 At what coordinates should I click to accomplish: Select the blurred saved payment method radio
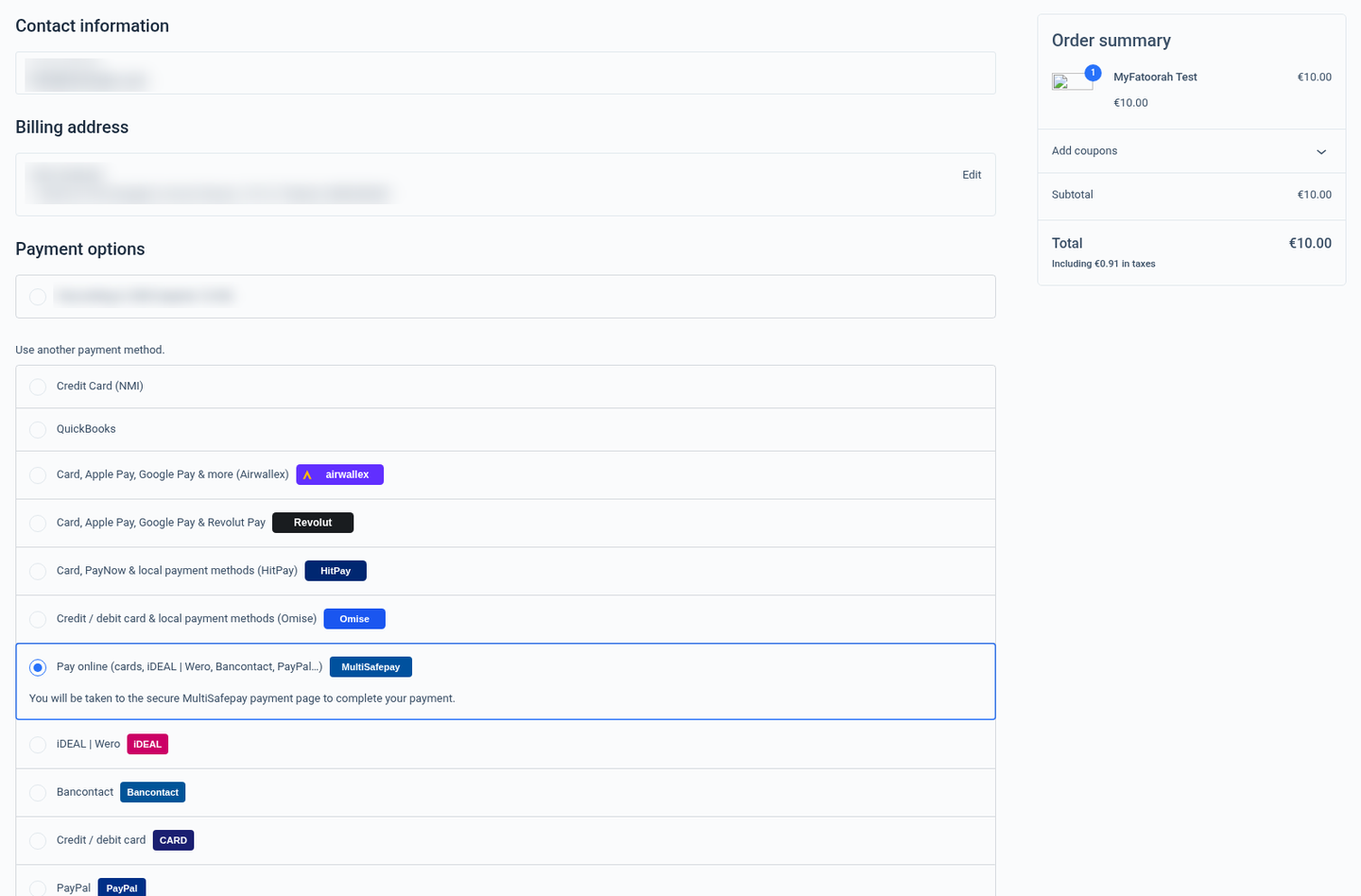tap(38, 297)
